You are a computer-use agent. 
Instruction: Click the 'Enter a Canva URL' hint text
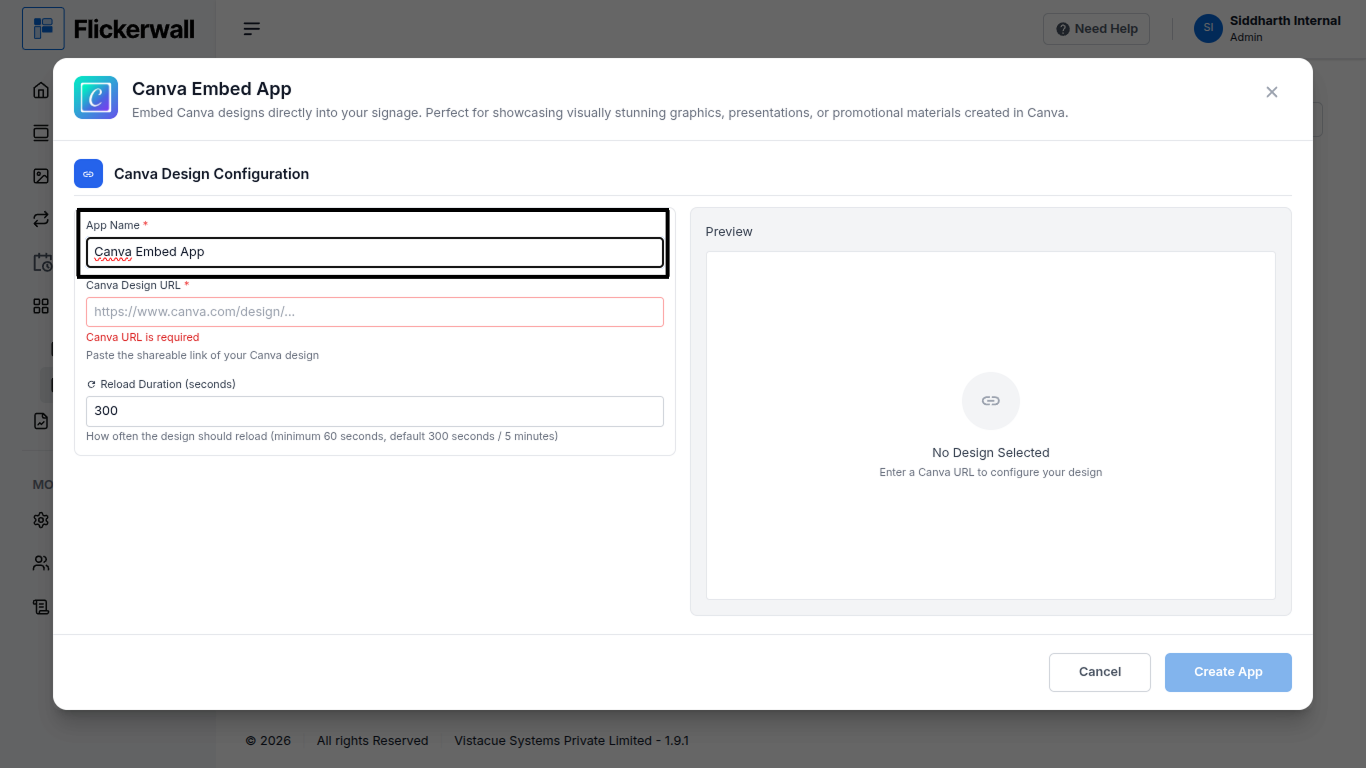tap(991, 472)
